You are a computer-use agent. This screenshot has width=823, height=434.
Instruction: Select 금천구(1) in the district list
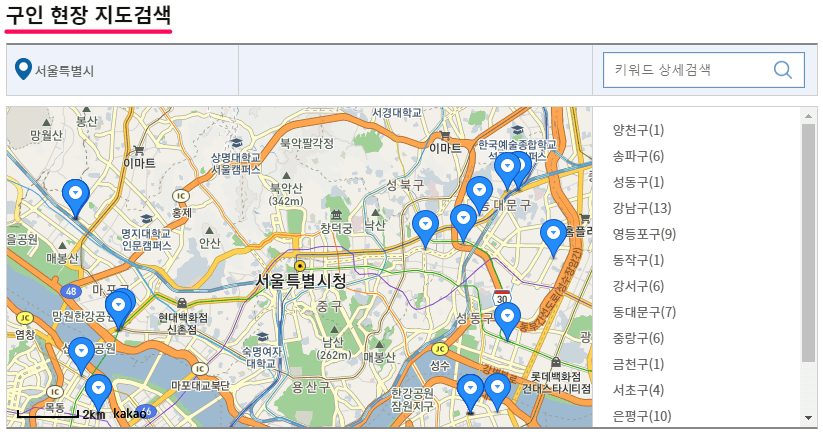tap(638, 364)
